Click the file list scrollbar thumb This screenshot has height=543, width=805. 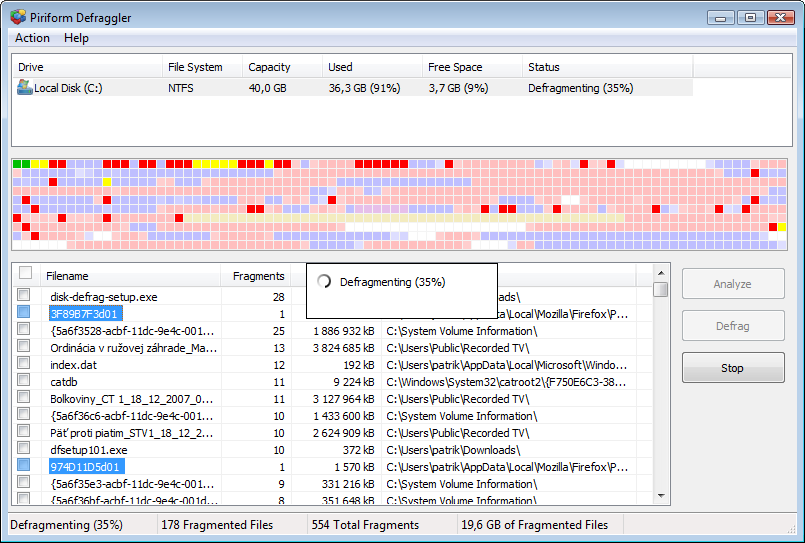[x=661, y=289]
